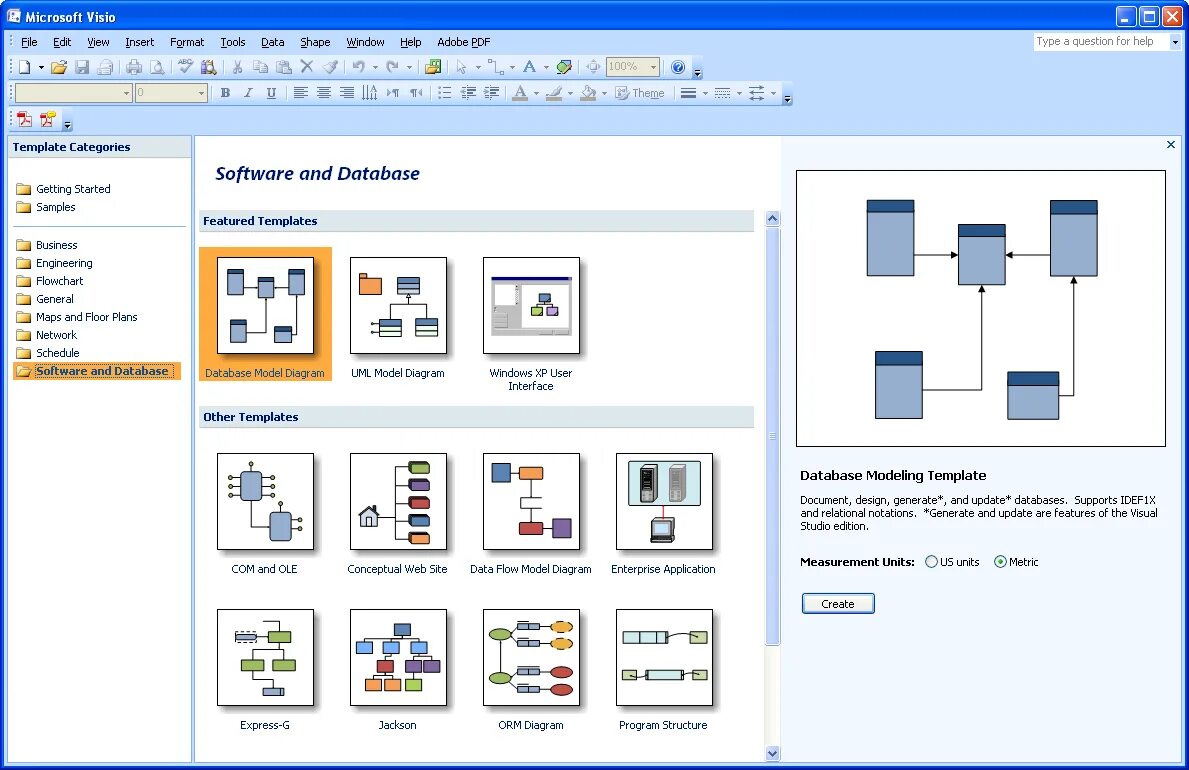Toggle Italic formatting
The width and height of the screenshot is (1189, 770).
coord(248,93)
